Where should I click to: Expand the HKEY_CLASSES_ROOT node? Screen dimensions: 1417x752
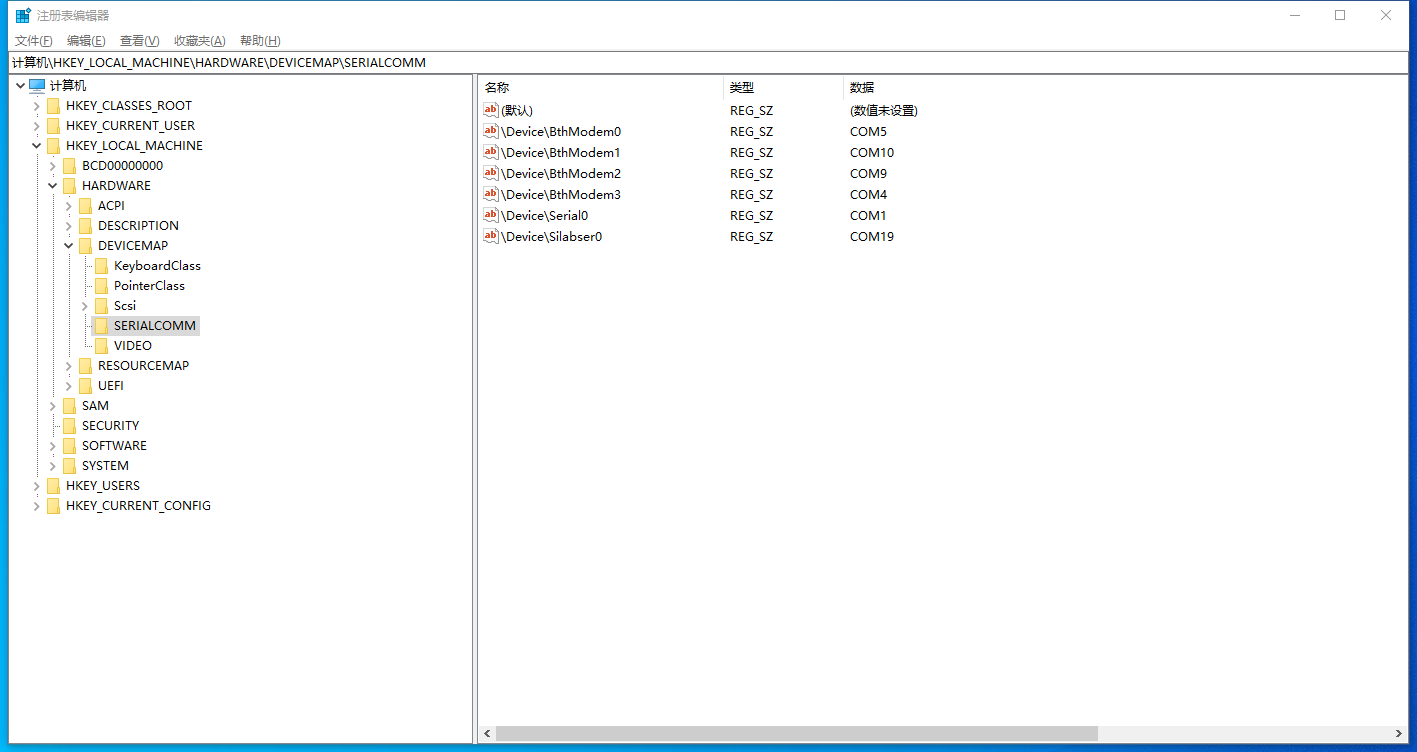tap(36, 105)
